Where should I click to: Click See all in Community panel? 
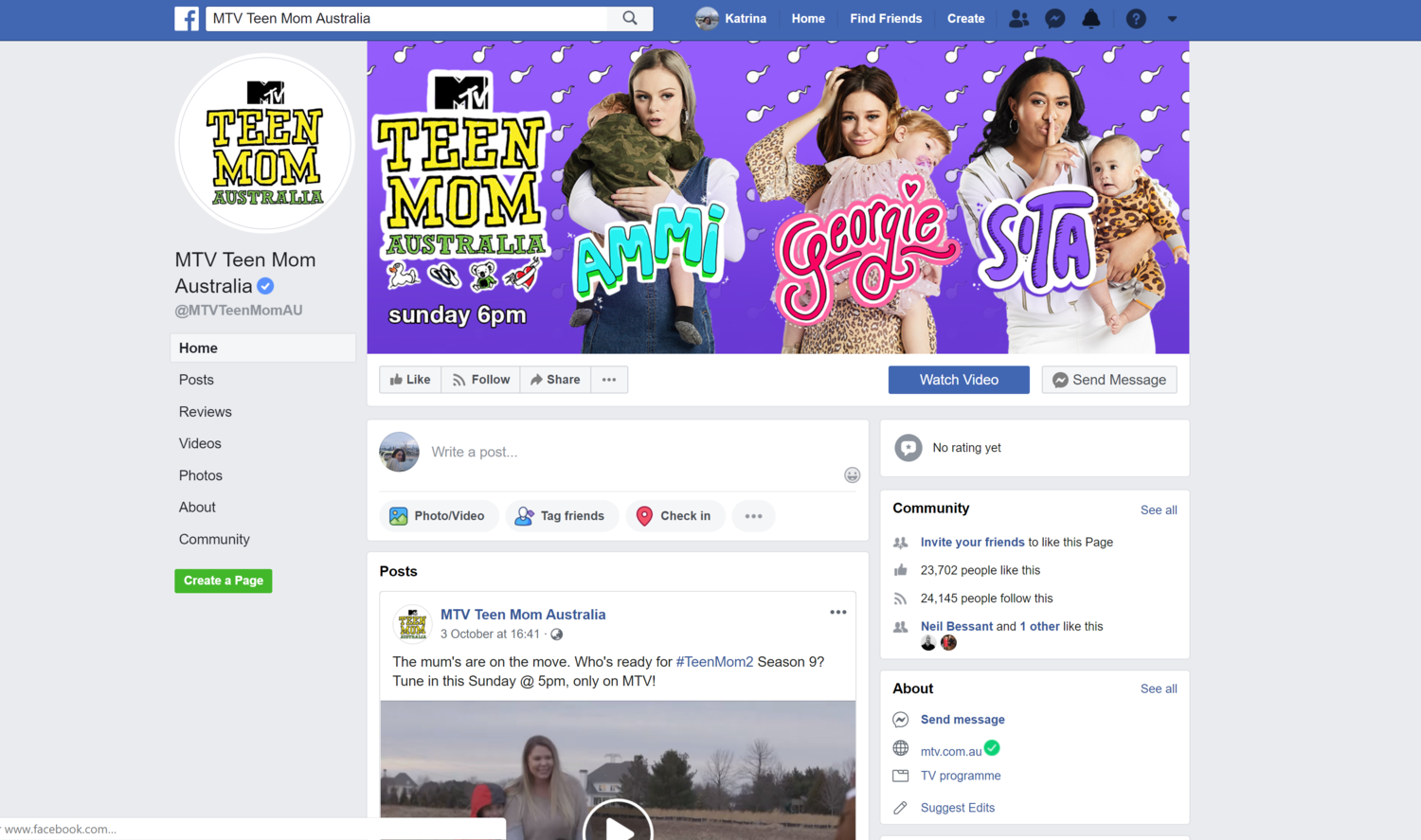(1159, 509)
